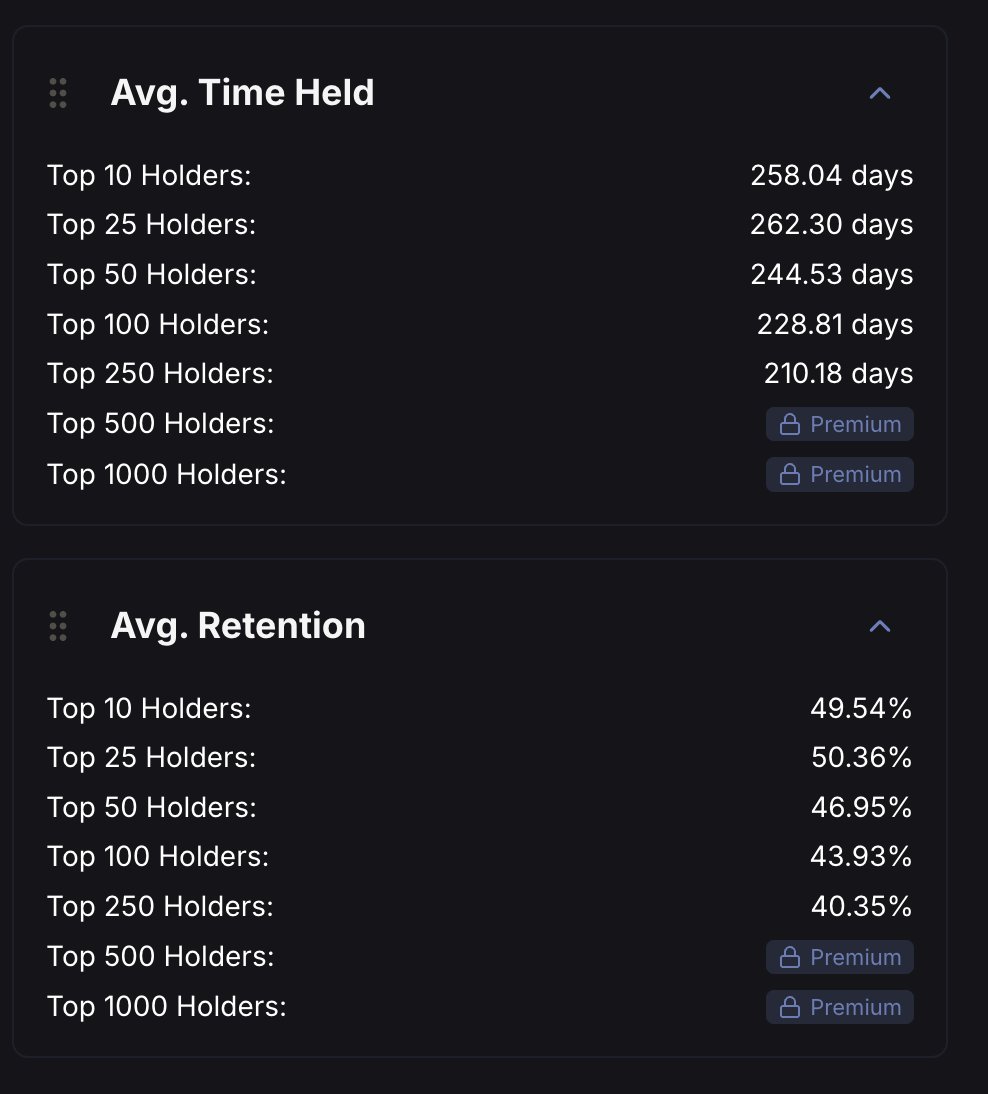The image size is (988, 1094).
Task: Click the Avg. Retention drag handle
Action: pyautogui.click(x=59, y=627)
